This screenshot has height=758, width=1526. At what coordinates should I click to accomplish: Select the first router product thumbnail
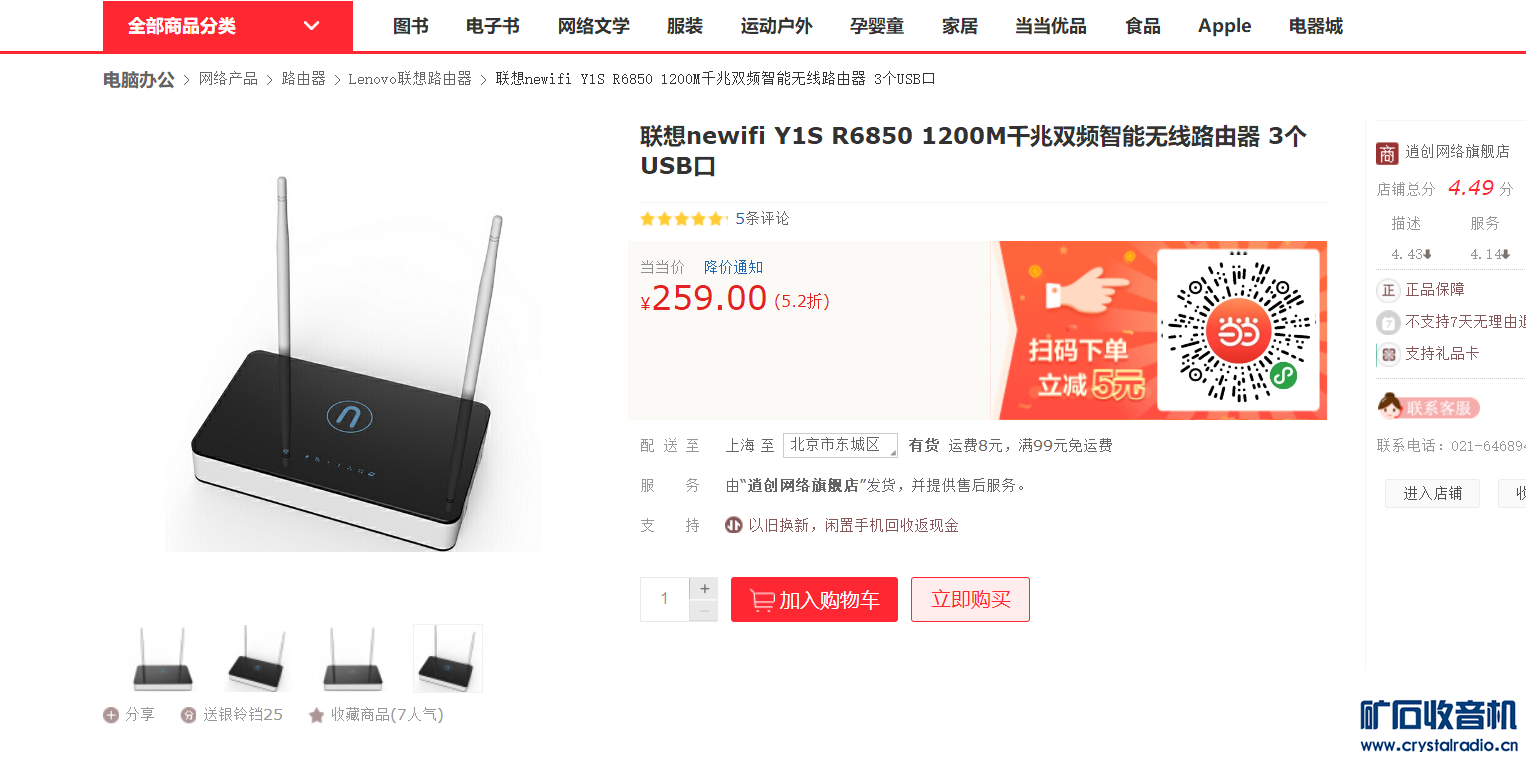[162, 658]
